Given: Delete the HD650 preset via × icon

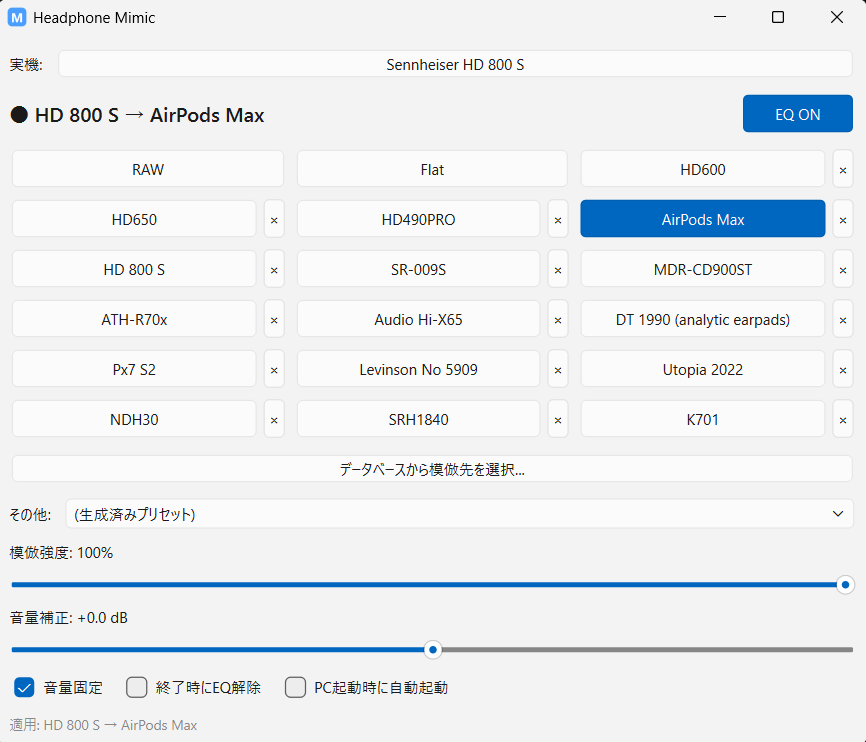Looking at the screenshot, I should tap(274, 219).
